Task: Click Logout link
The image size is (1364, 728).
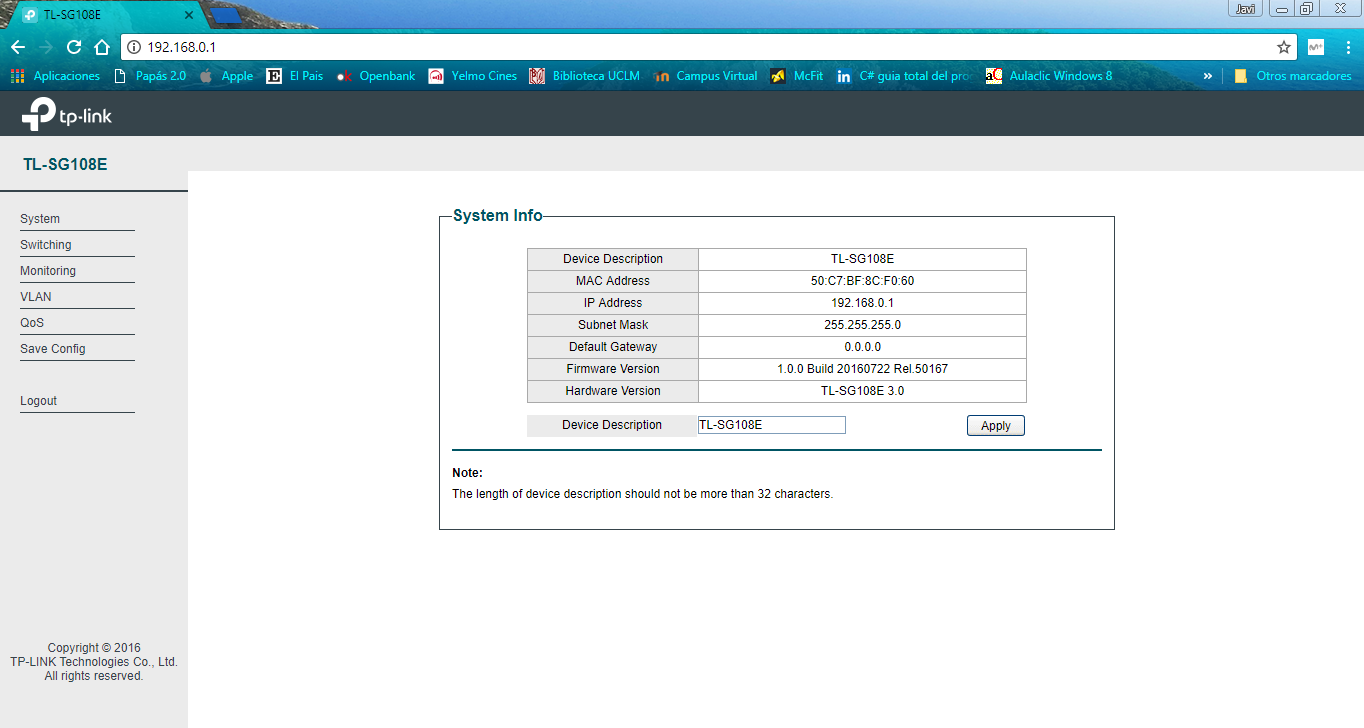Action: 39,401
